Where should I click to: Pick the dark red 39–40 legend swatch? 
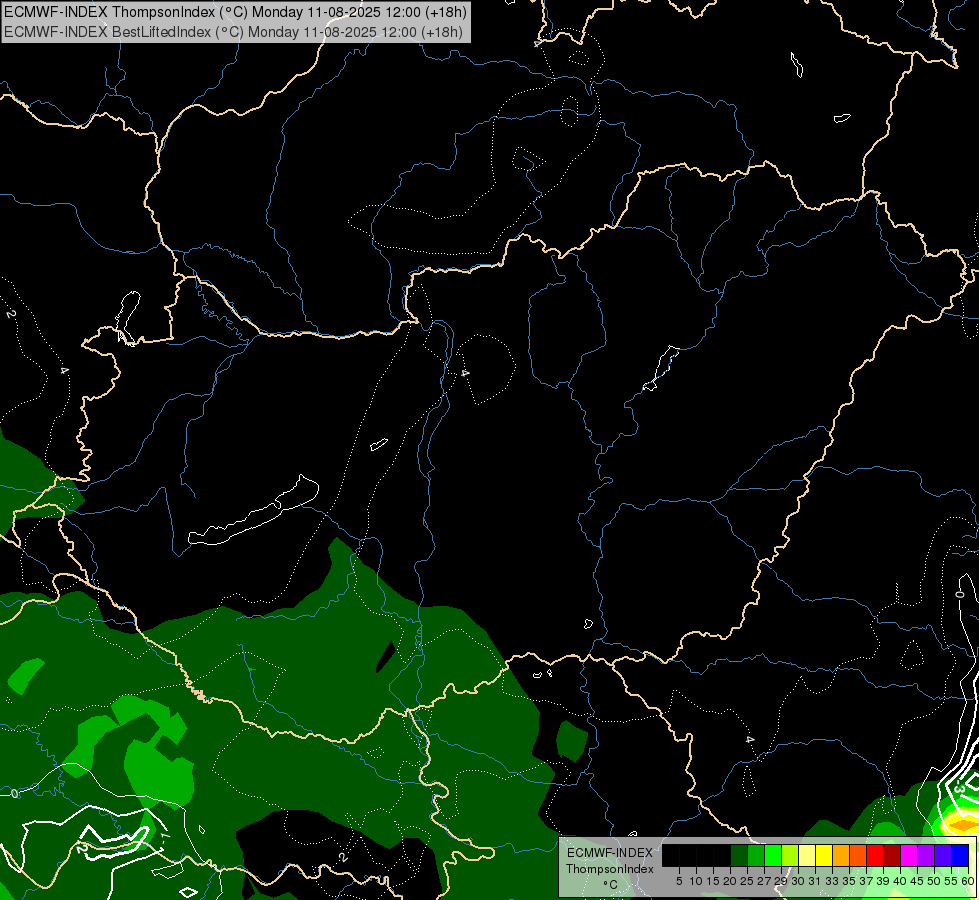coord(893,855)
